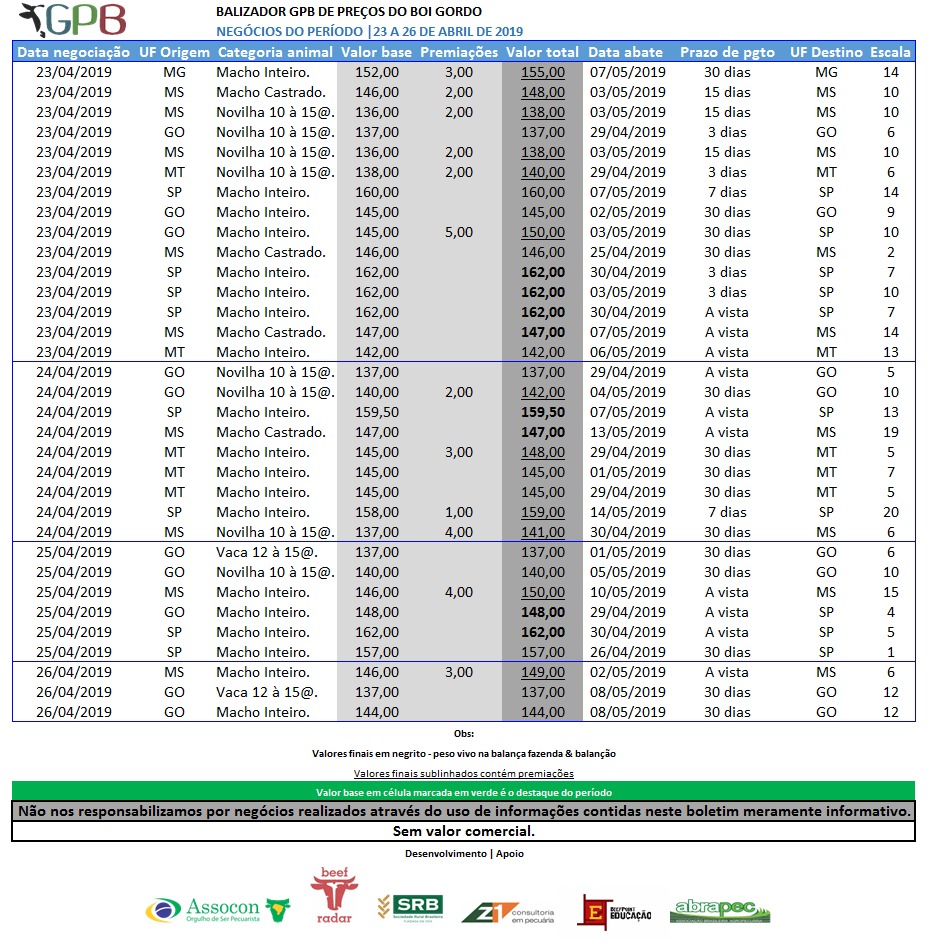928x942 pixels.
Task: Click the 'UF Destino' column header
Action: 826,52
